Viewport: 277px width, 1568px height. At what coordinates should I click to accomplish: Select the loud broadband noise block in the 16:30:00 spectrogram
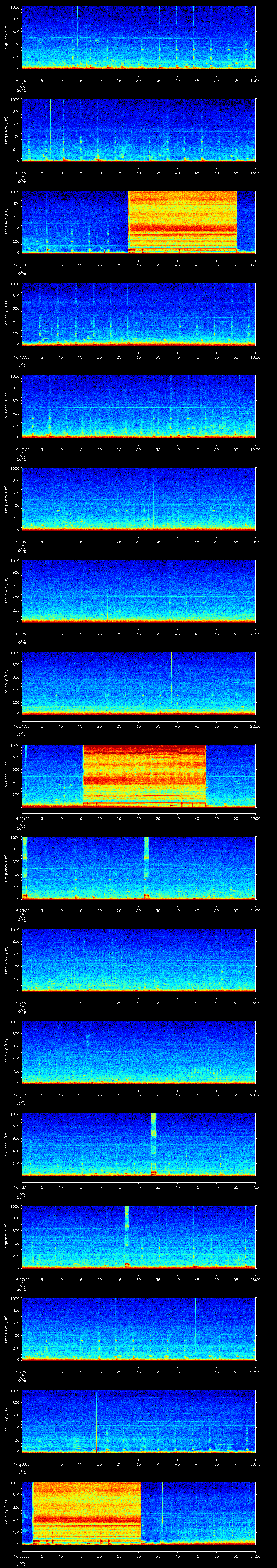(87, 1513)
